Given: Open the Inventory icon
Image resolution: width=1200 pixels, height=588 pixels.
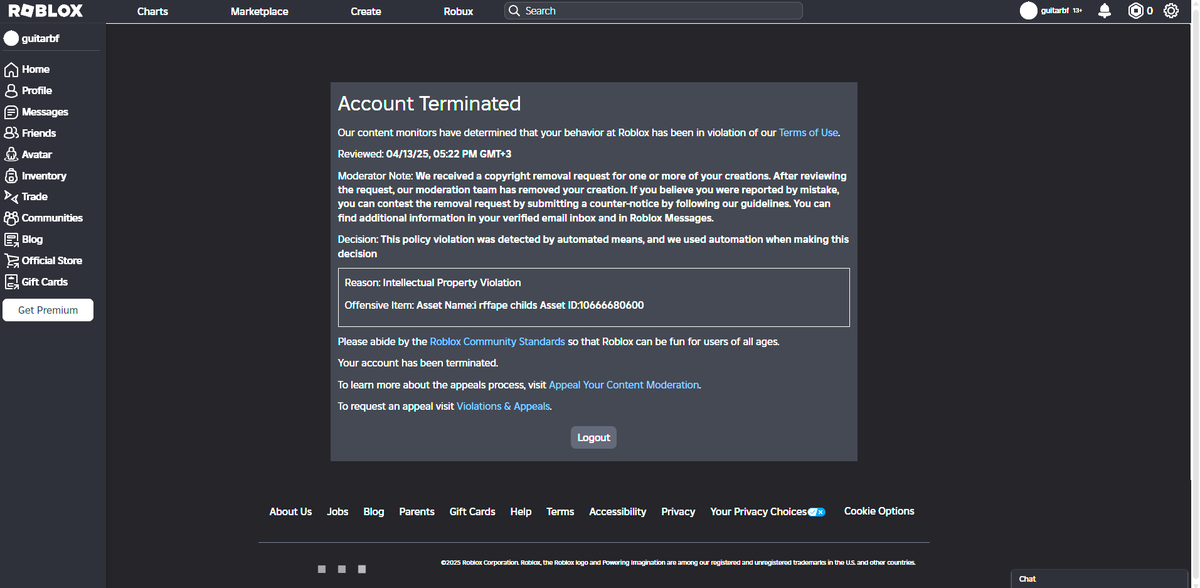Looking at the screenshot, I should (x=9, y=175).
